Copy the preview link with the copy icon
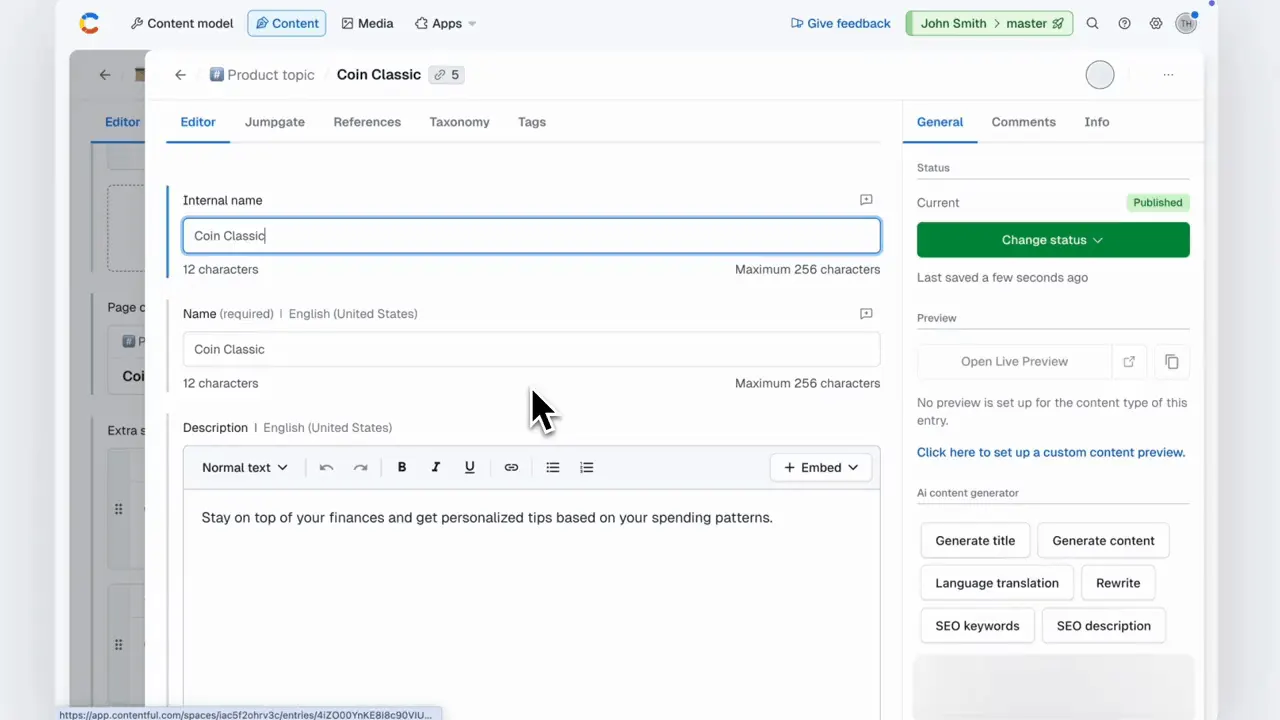 [x=1171, y=362]
